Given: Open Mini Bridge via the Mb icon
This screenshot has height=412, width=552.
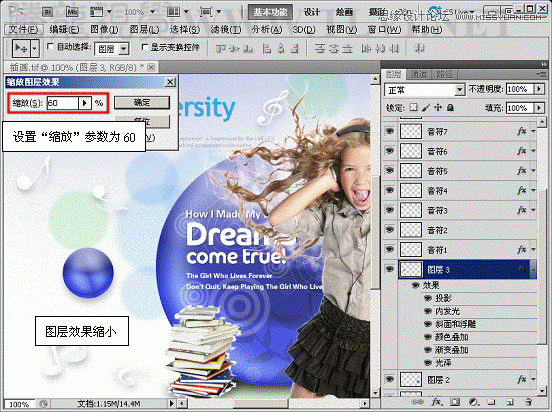Looking at the screenshot, I should click(72, 12).
